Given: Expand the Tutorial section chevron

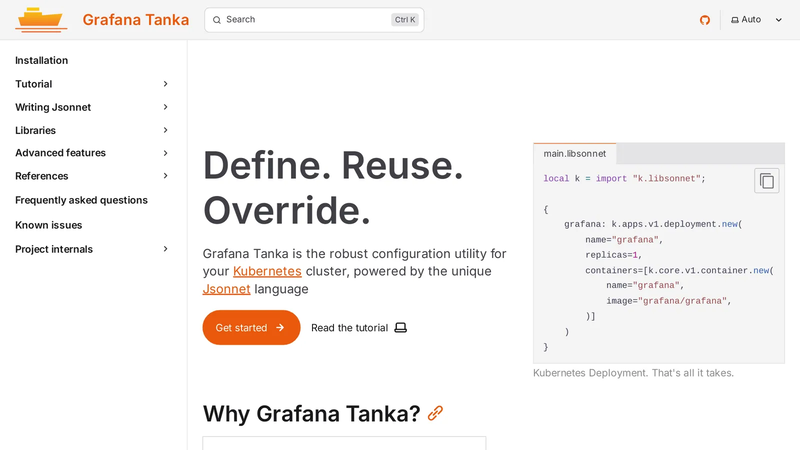Looking at the screenshot, I should (165, 84).
